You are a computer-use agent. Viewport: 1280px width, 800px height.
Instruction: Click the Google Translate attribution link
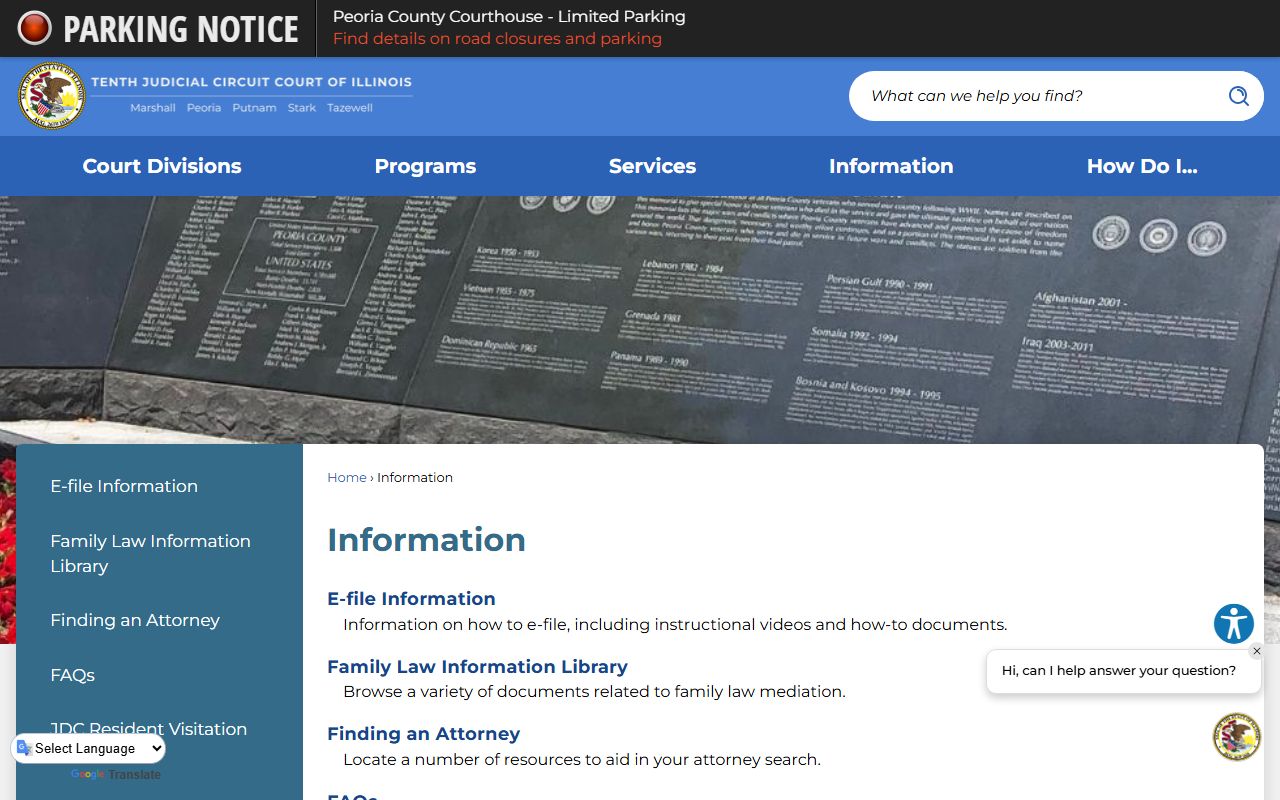[116, 775]
